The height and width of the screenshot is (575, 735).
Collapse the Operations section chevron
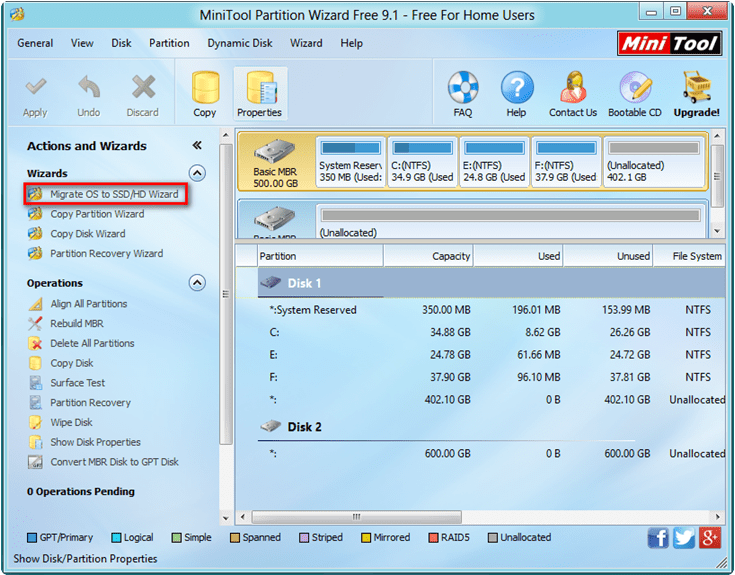[x=197, y=283]
